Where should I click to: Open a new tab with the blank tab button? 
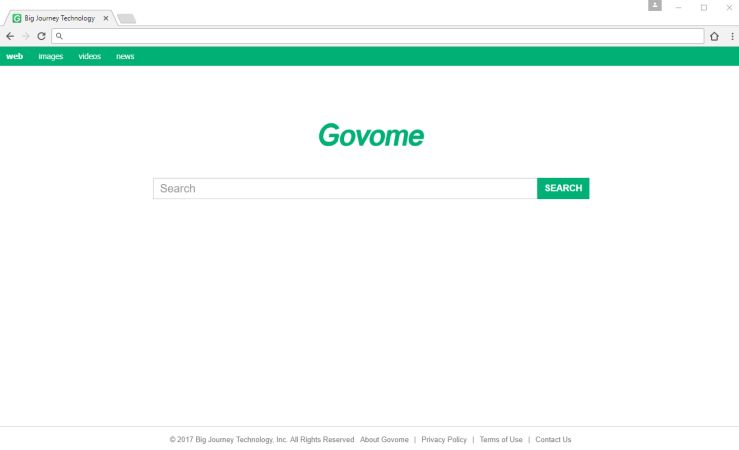pyautogui.click(x=126, y=19)
